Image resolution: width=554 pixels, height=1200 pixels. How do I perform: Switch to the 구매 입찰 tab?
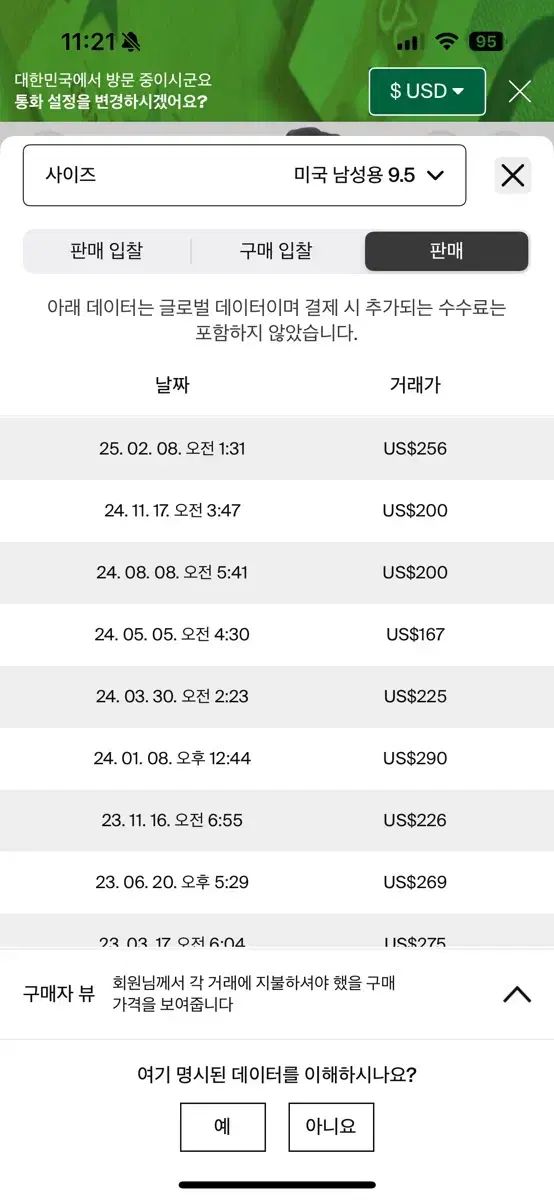click(276, 251)
